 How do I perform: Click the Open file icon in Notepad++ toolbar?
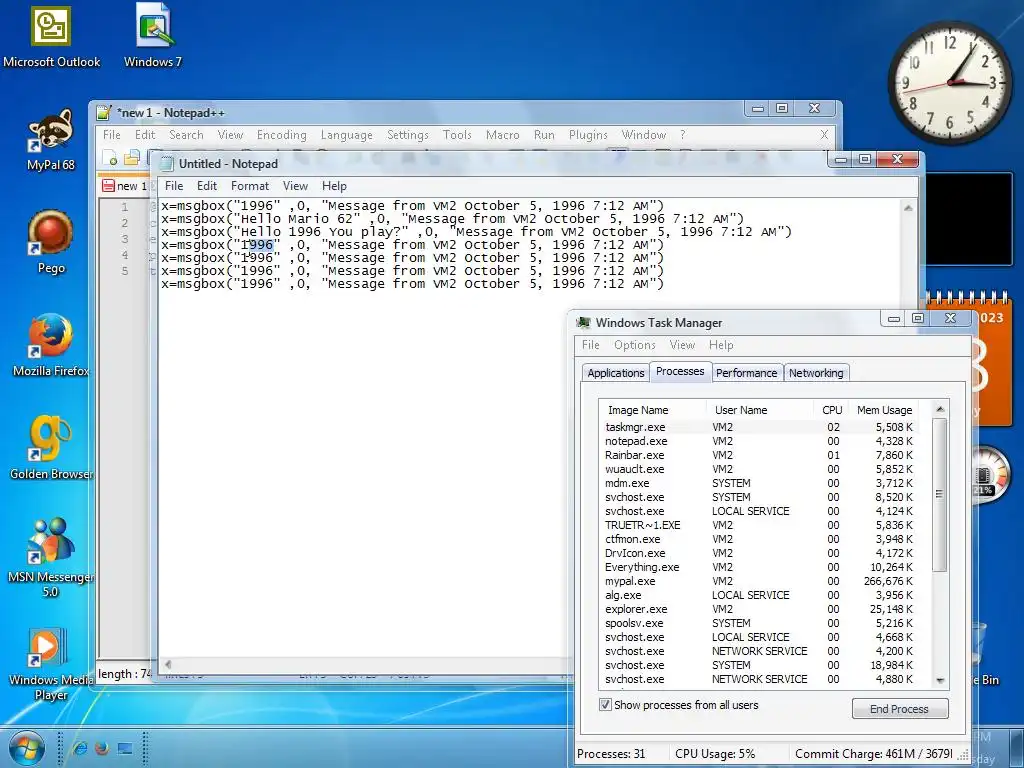(x=132, y=157)
